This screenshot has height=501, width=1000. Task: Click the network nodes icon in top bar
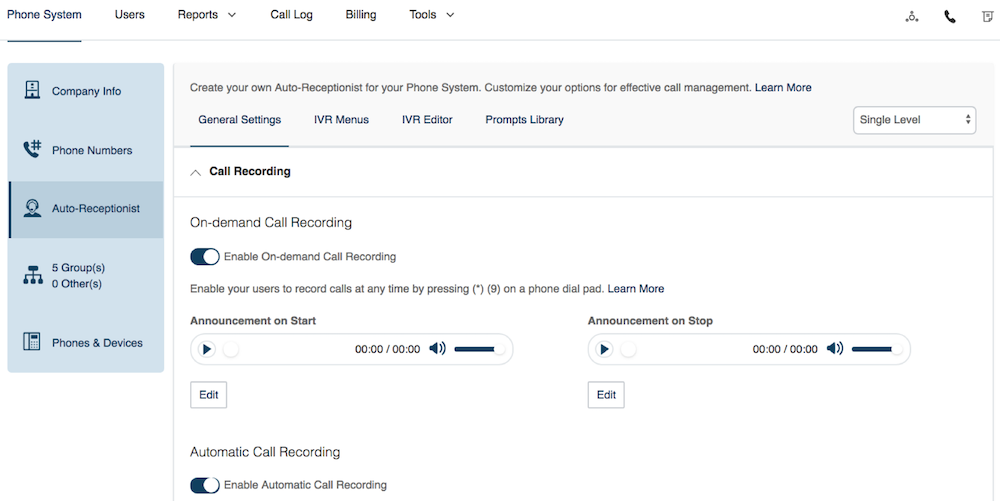click(912, 17)
